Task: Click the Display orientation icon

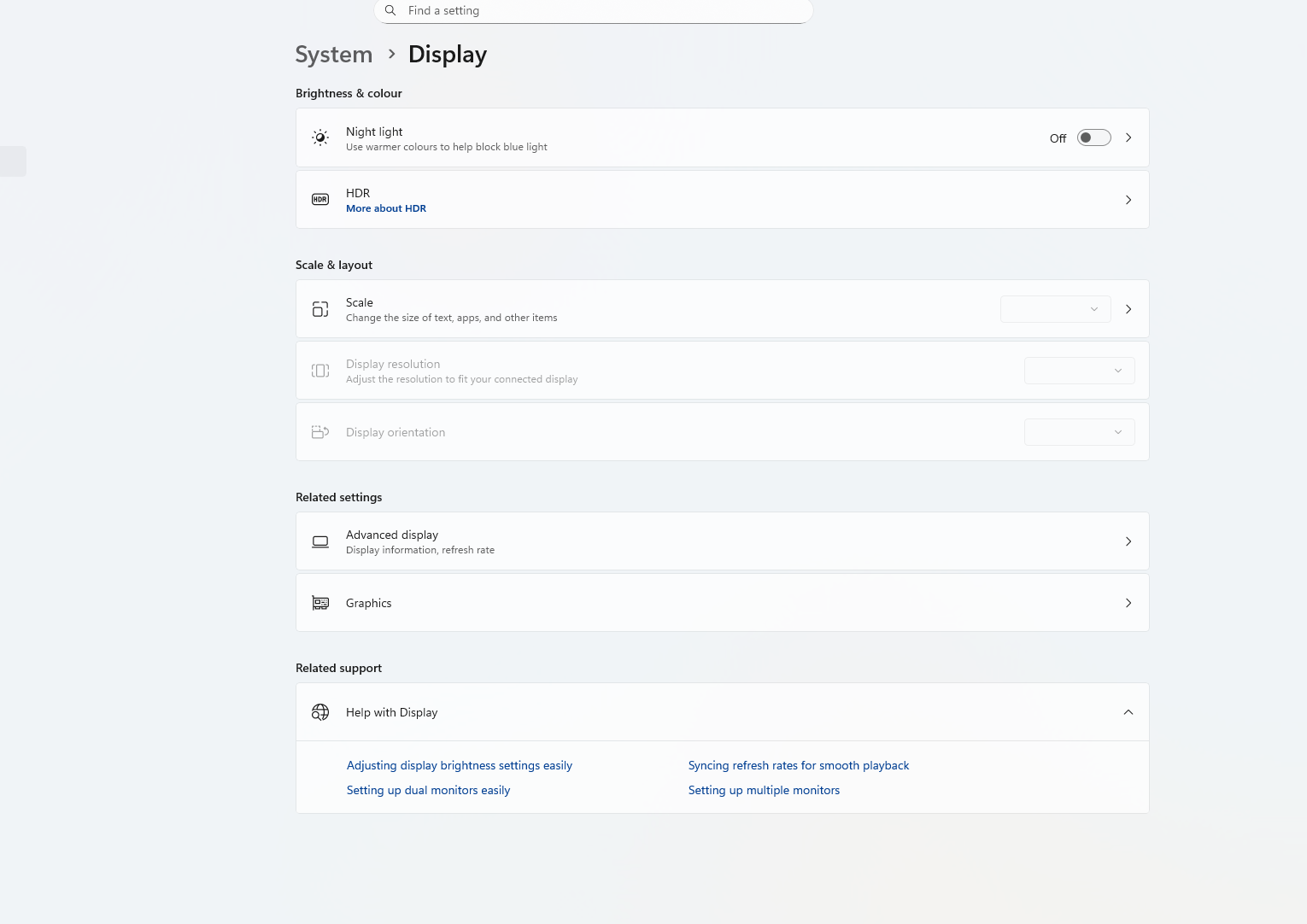Action: (320, 432)
